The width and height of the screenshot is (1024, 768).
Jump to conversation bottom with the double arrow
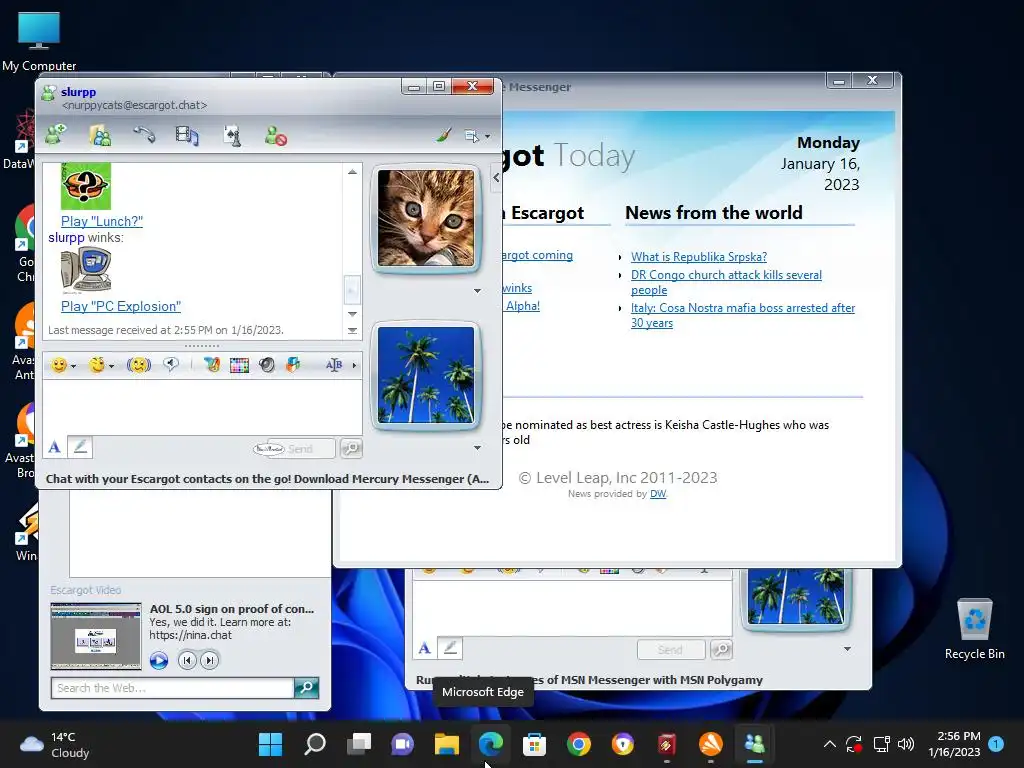[x=352, y=330]
